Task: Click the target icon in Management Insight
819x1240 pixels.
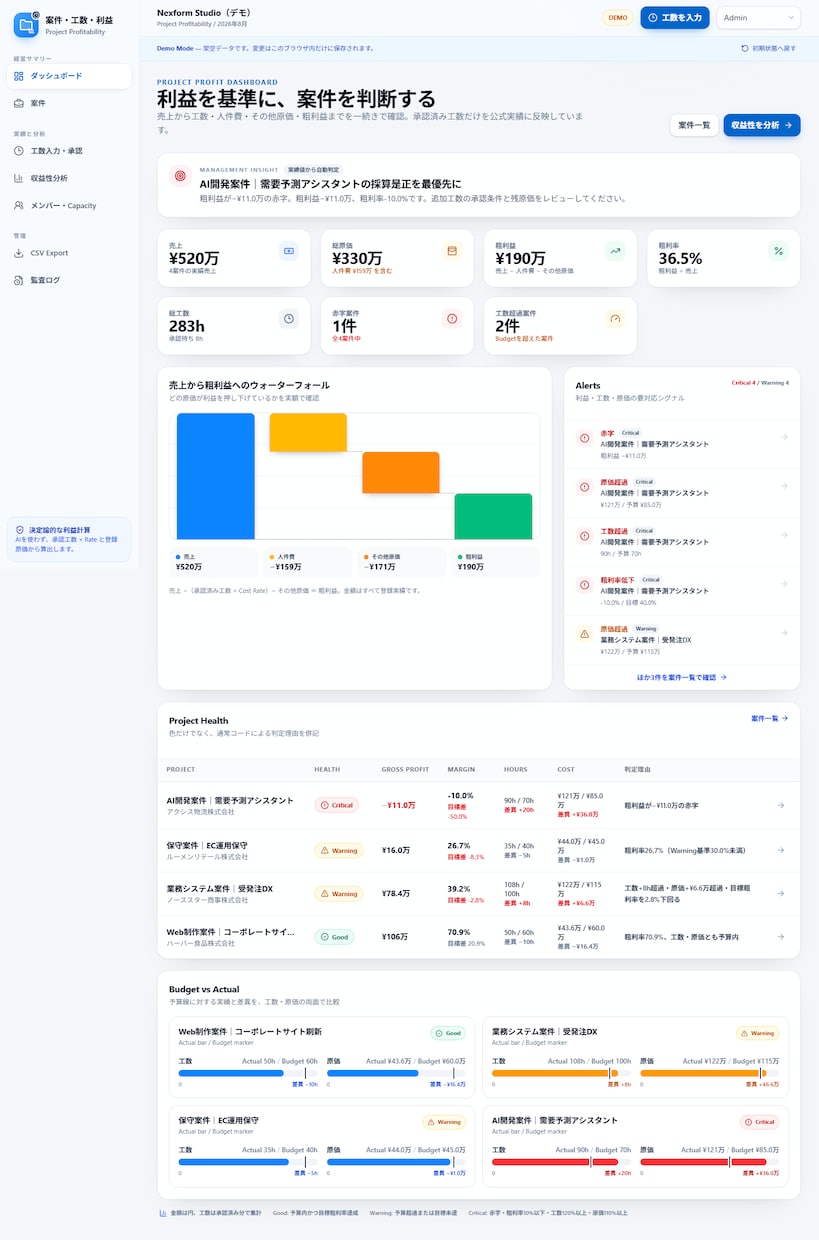Action: click(180, 176)
